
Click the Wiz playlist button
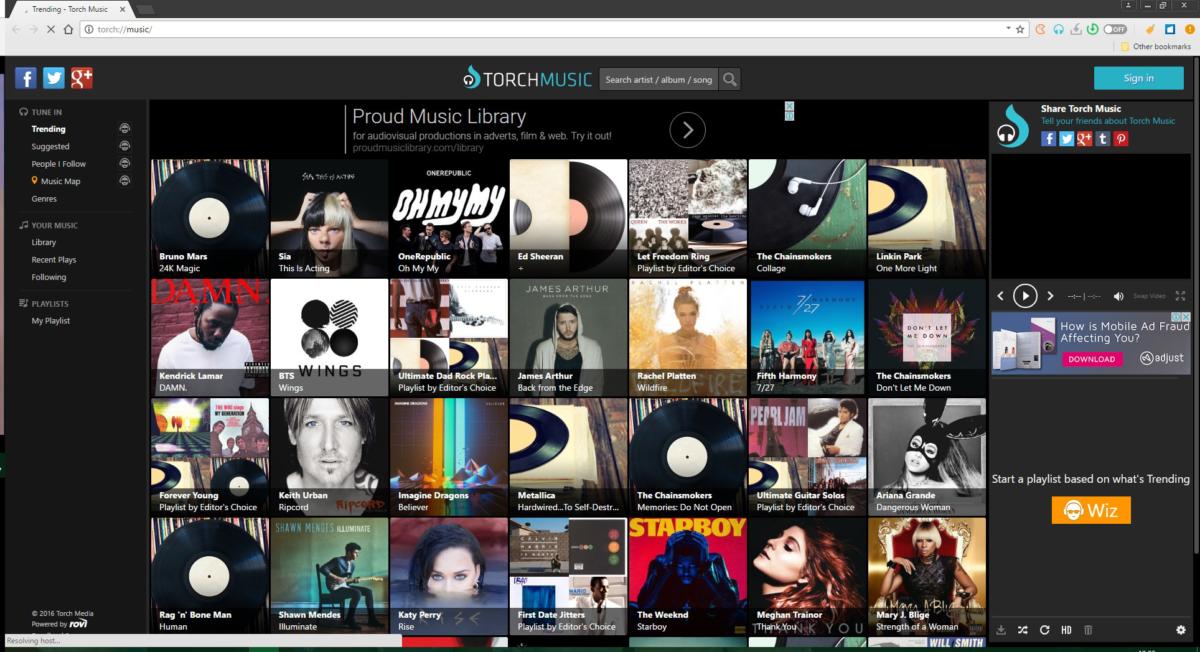pyautogui.click(x=1091, y=510)
